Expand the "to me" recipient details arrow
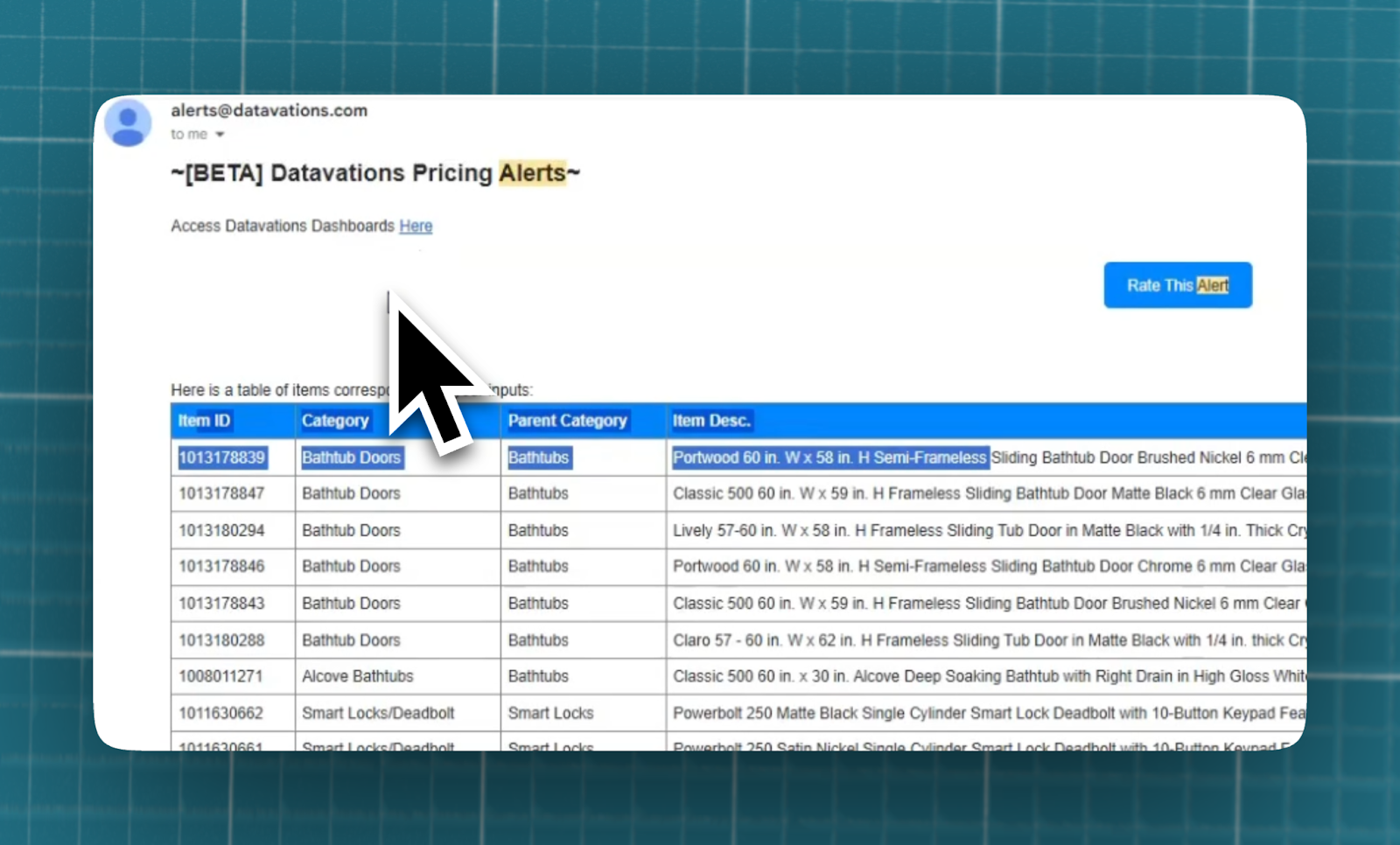 coord(220,135)
